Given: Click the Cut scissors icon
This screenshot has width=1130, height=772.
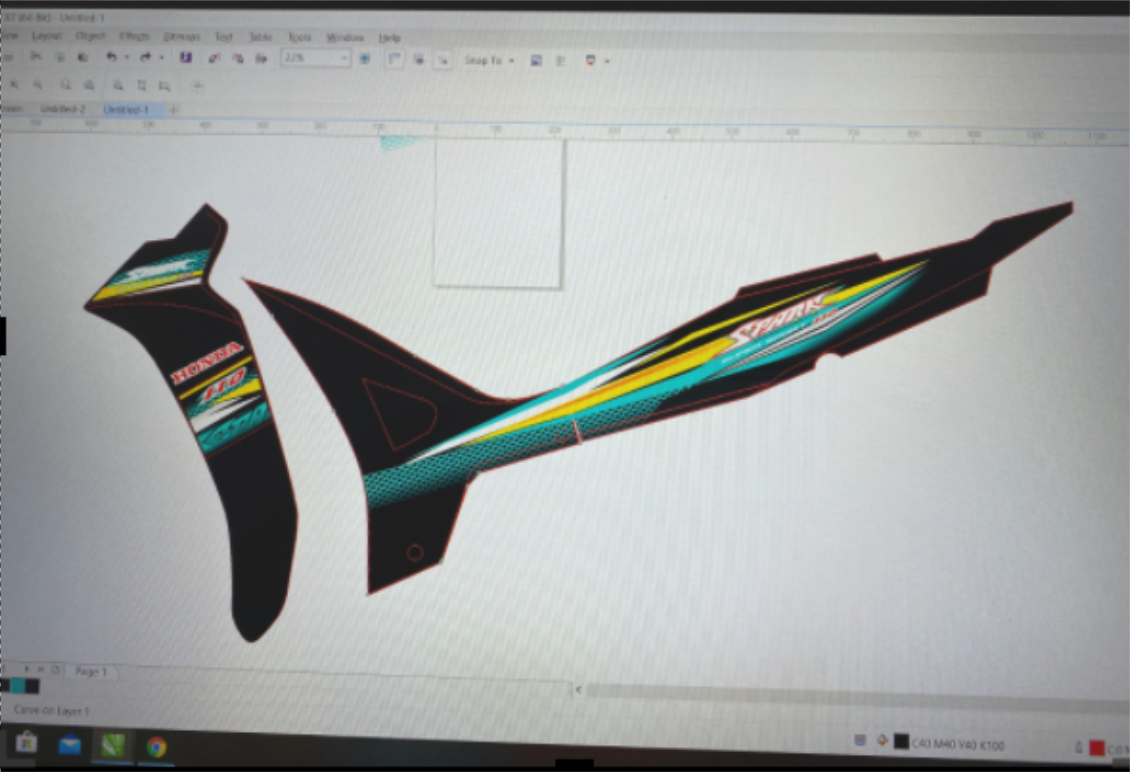Looking at the screenshot, I should (35, 57).
